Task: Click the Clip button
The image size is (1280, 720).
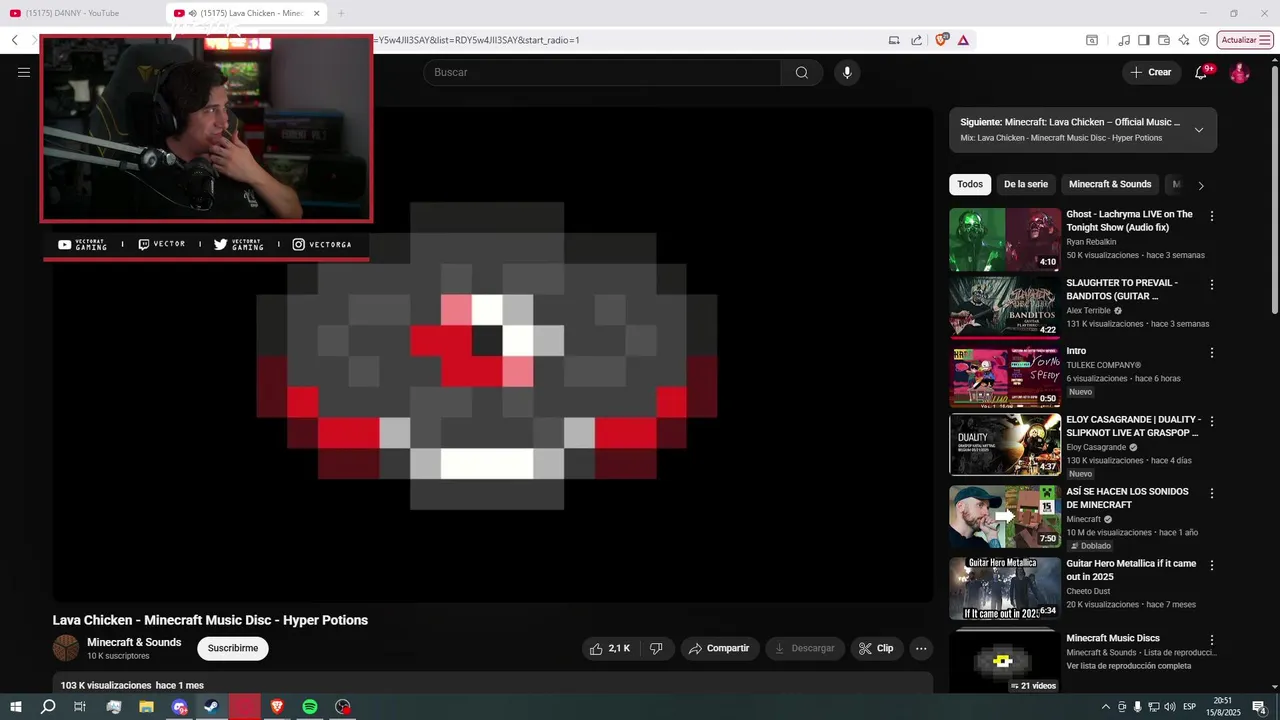Action: click(x=876, y=648)
